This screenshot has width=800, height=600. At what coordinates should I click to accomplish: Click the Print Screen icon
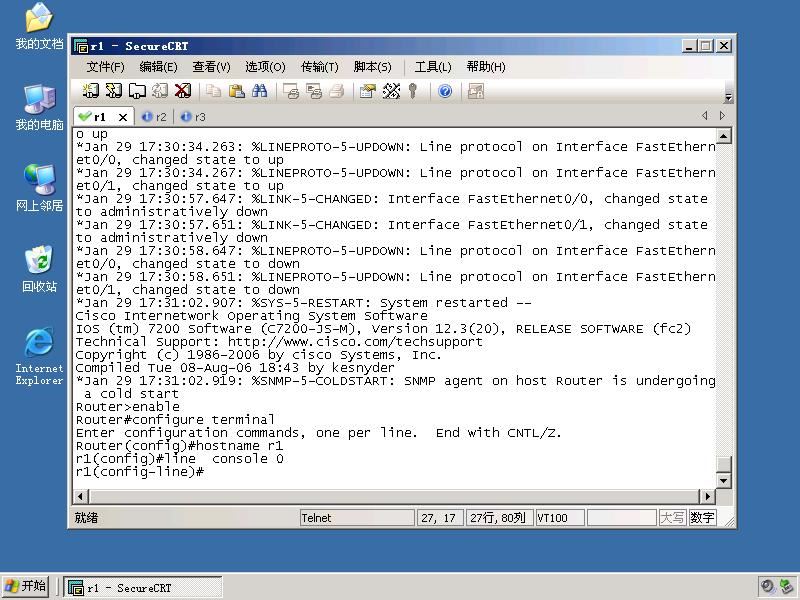tap(291, 91)
